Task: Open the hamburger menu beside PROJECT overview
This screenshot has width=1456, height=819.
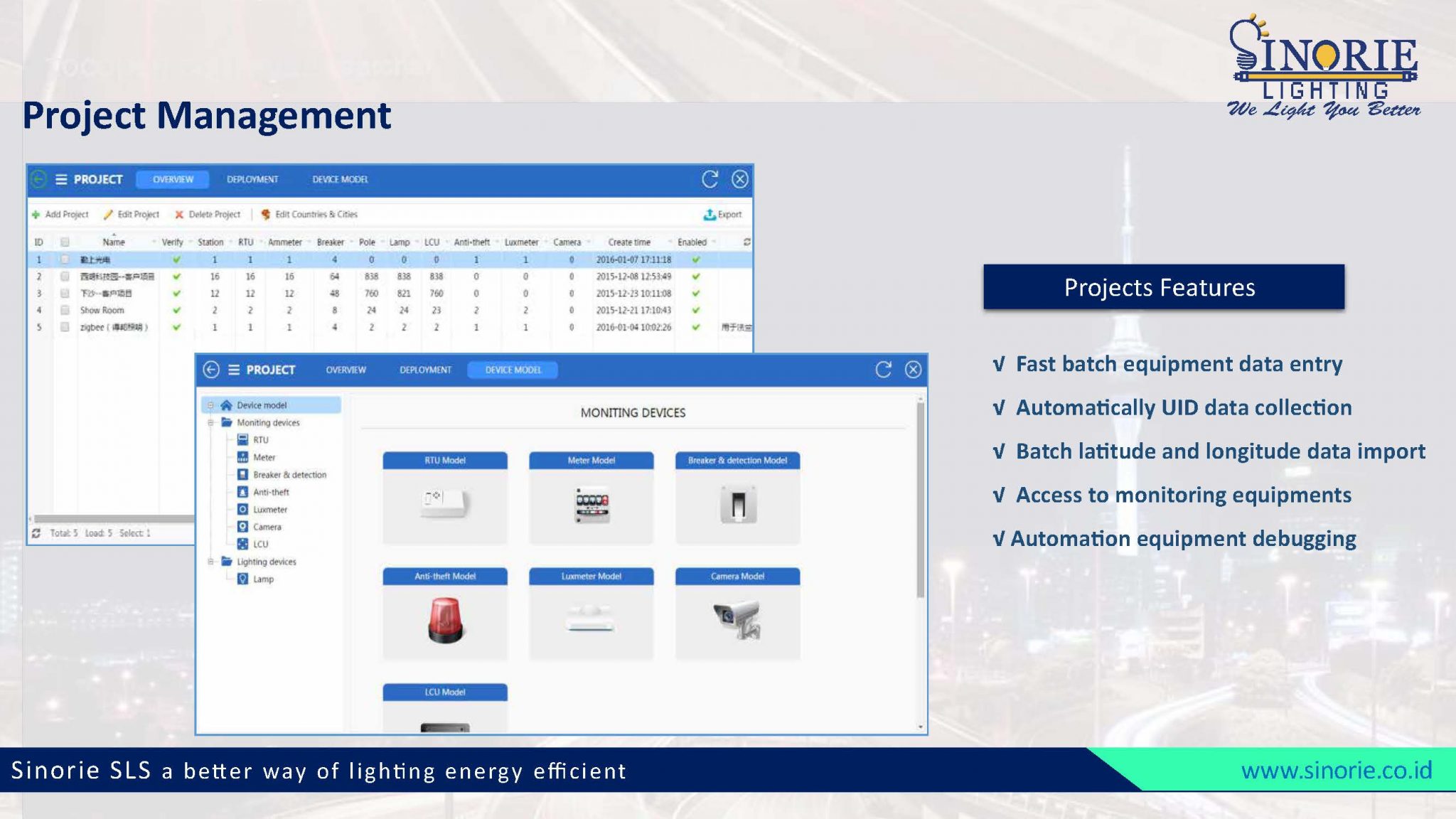Action: coord(61,179)
